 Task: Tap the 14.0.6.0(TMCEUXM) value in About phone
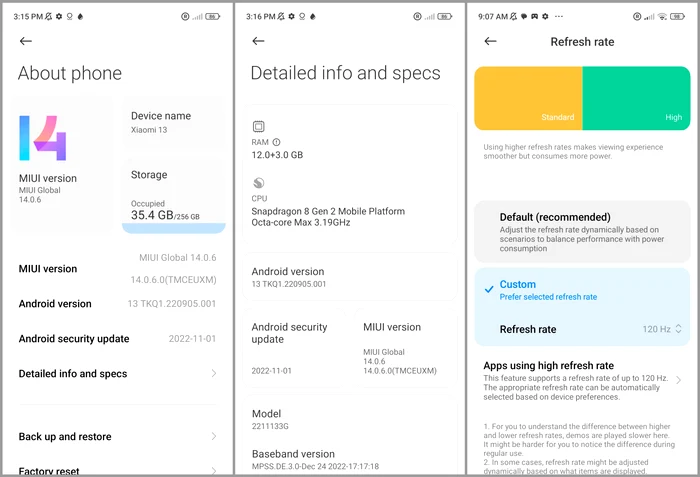[173, 280]
